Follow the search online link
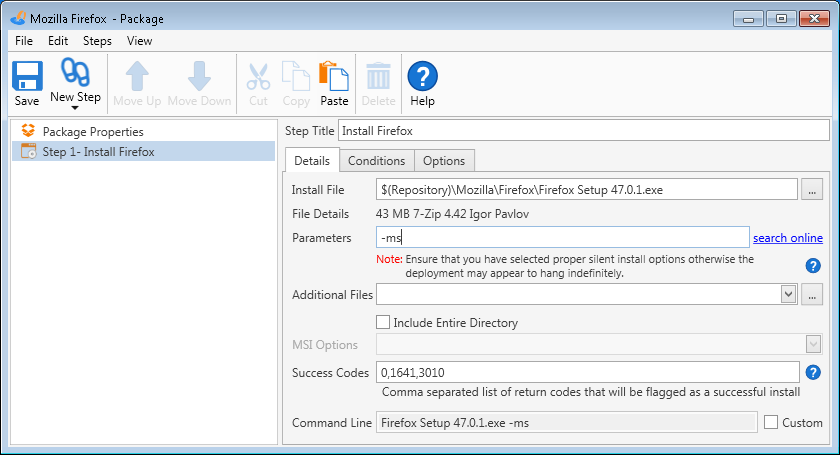The height and width of the screenshot is (455, 840). (788, 238)
